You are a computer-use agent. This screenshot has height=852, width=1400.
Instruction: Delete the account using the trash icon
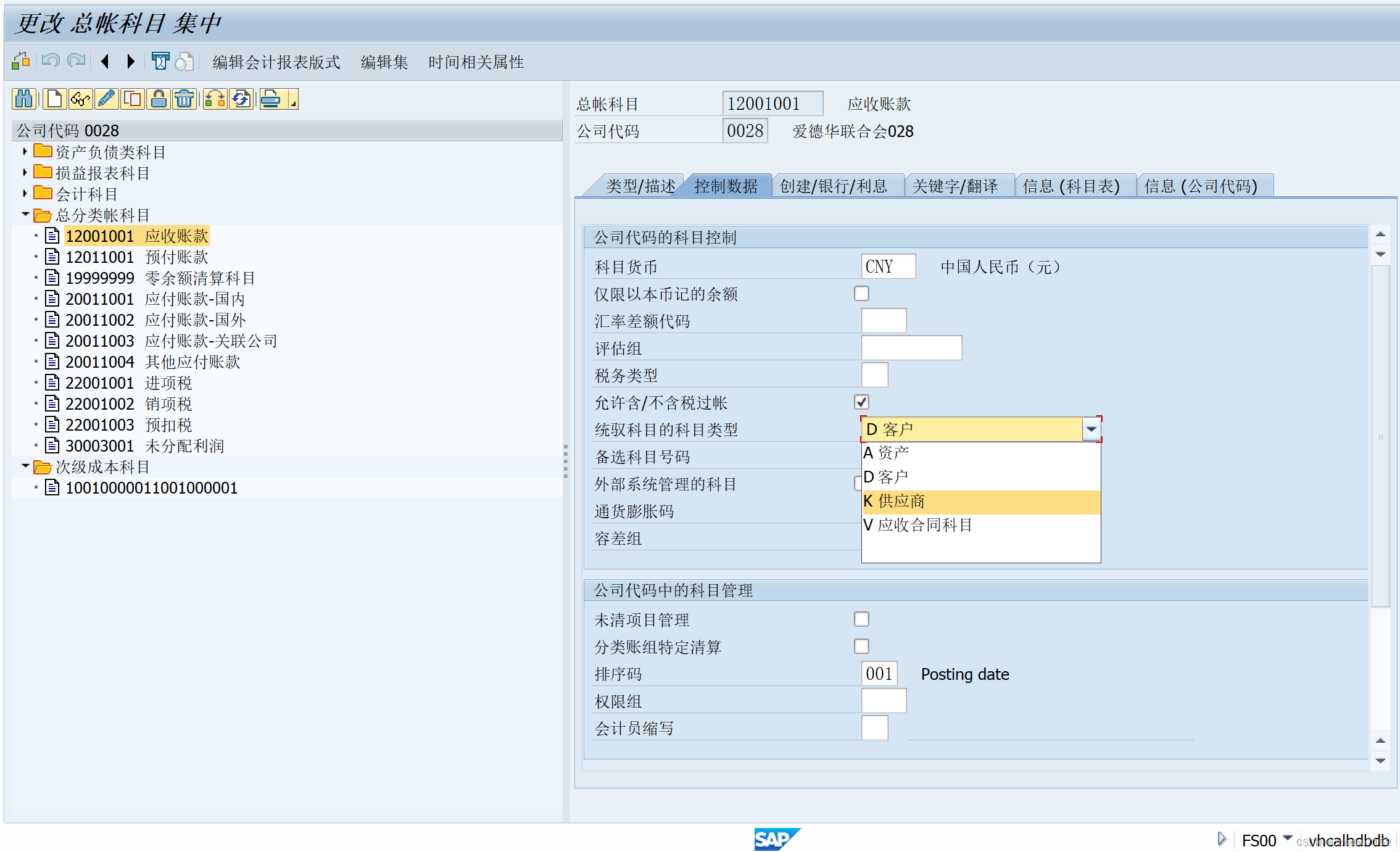(x=184, y=99)
